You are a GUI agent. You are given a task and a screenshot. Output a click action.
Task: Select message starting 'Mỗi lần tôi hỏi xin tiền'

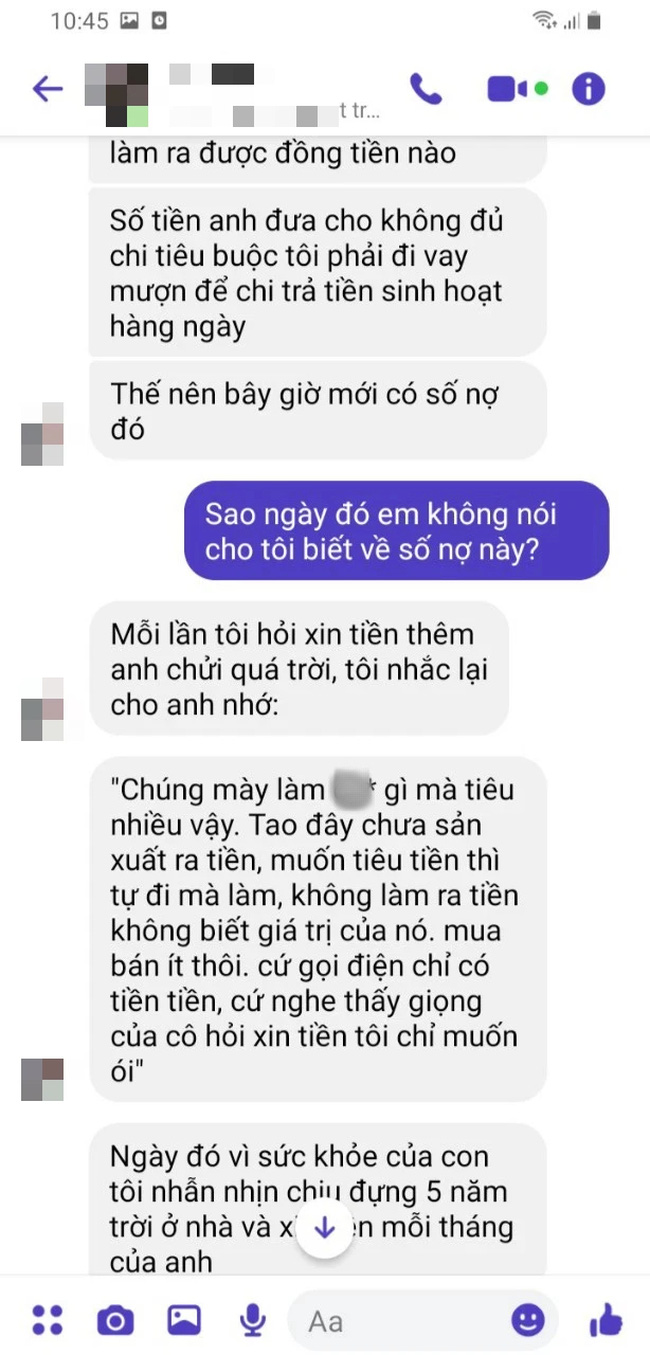coord(299,668)
